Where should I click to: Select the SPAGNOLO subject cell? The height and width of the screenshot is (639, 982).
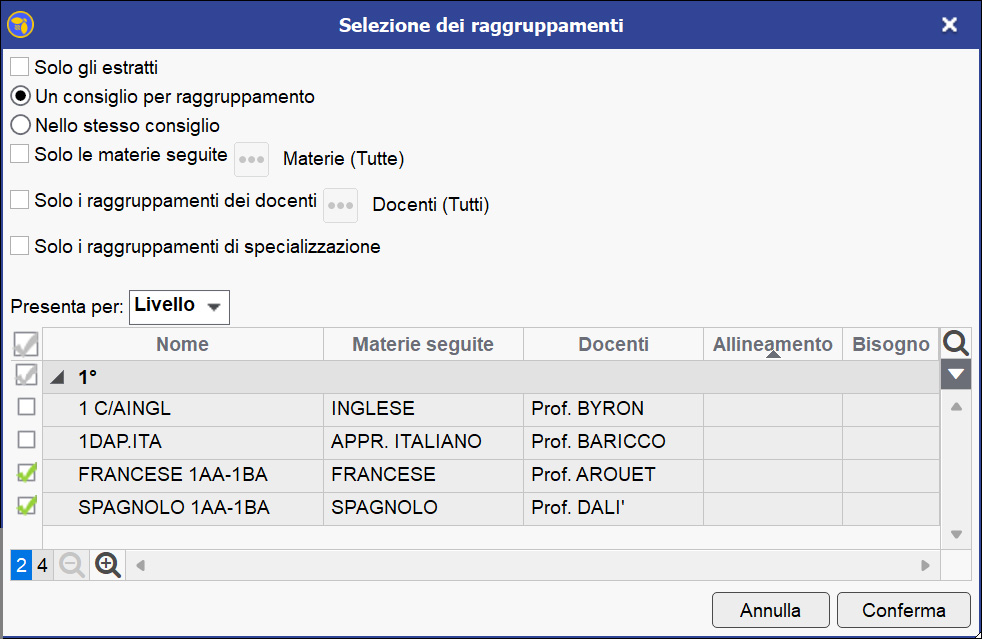coord(423,507)
